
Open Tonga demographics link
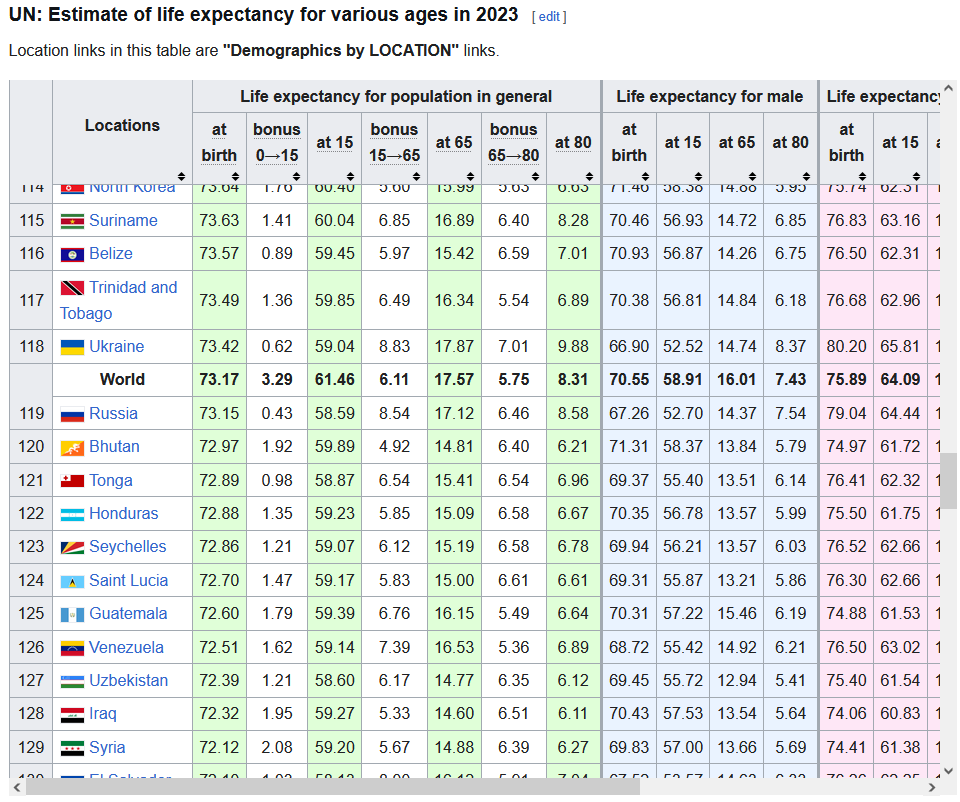coord(111,481)
